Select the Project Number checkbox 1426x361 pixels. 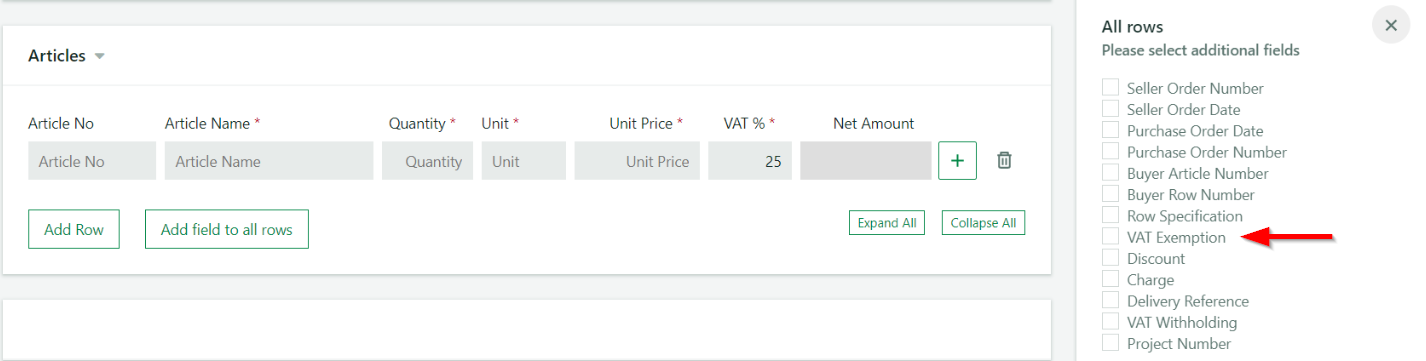(x=1110, y=342)
